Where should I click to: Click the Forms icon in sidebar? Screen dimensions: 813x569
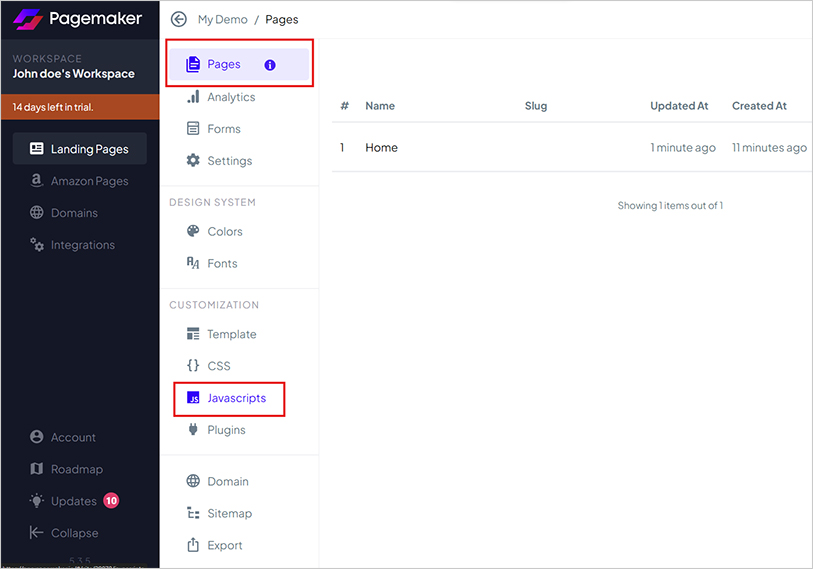pos(193,129)
